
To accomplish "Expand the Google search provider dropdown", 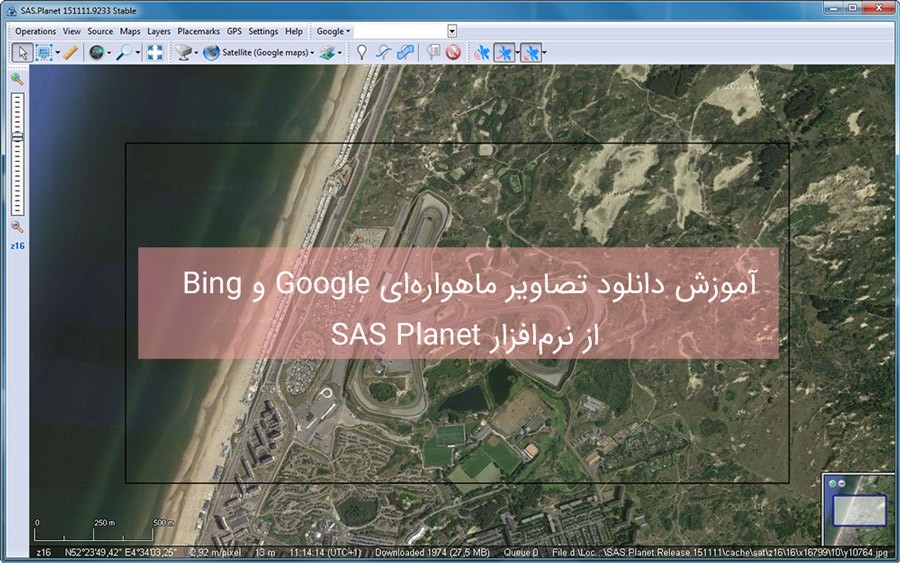I will coord(333,31).
